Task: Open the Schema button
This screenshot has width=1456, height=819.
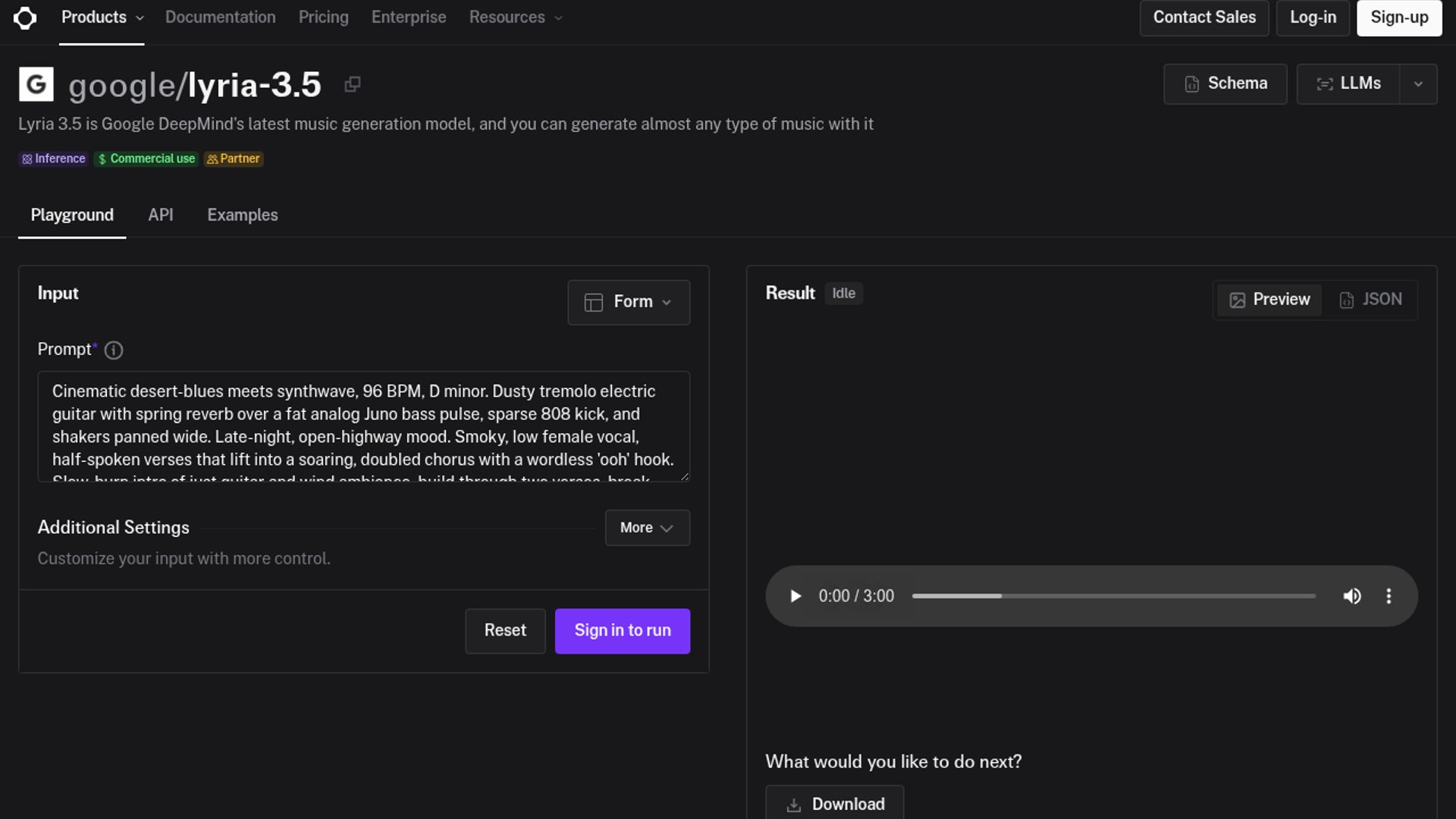Action: [1225, 84]
